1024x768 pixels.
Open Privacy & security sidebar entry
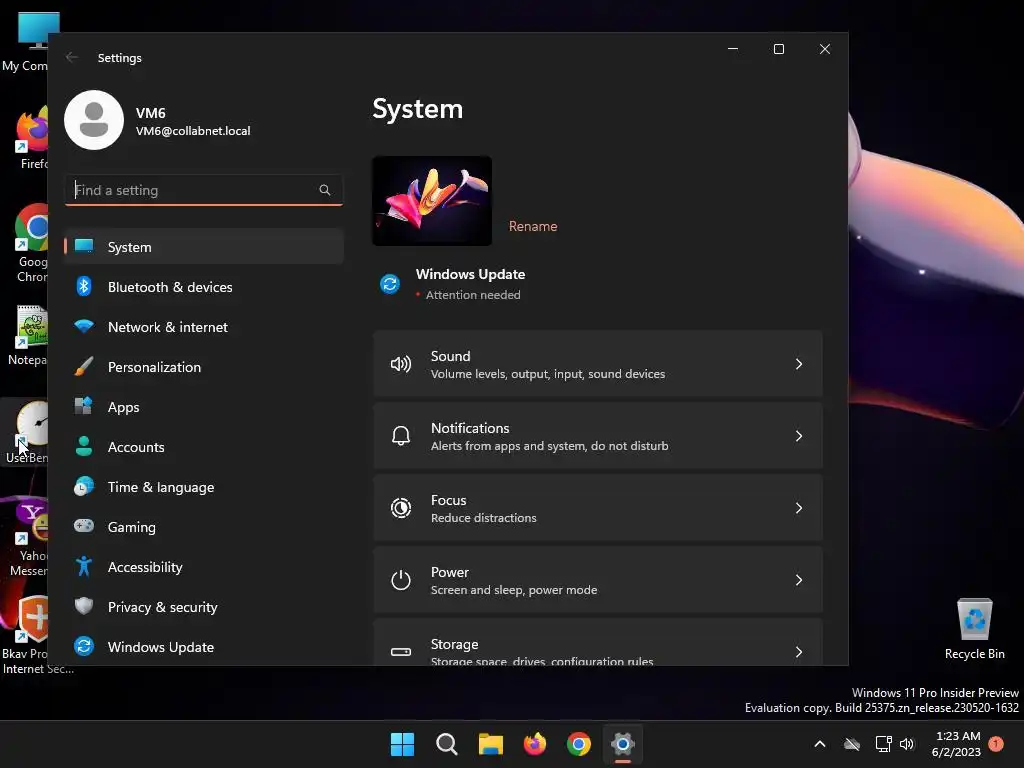click(204, 607)
